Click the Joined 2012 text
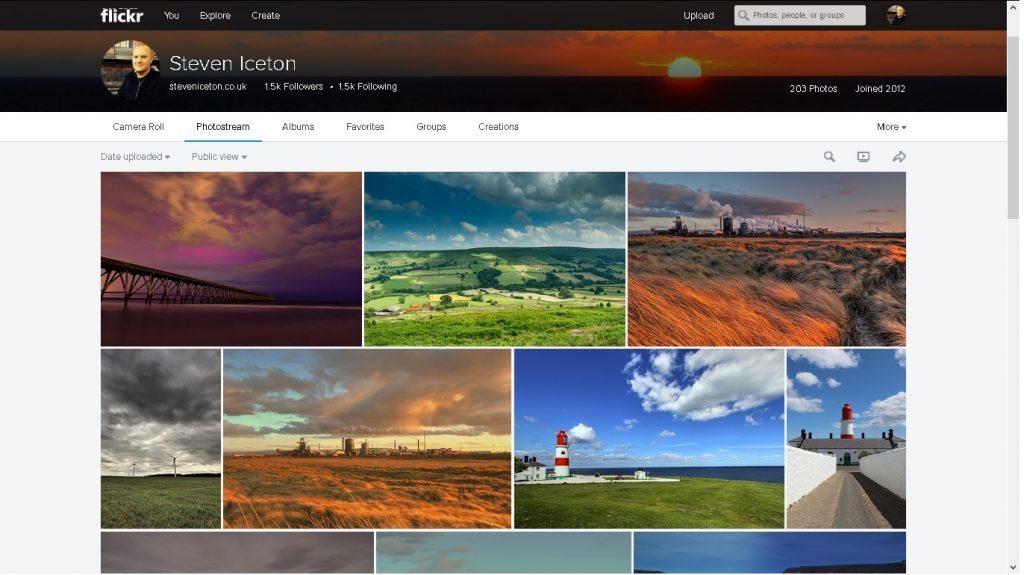 coord(880,88)
